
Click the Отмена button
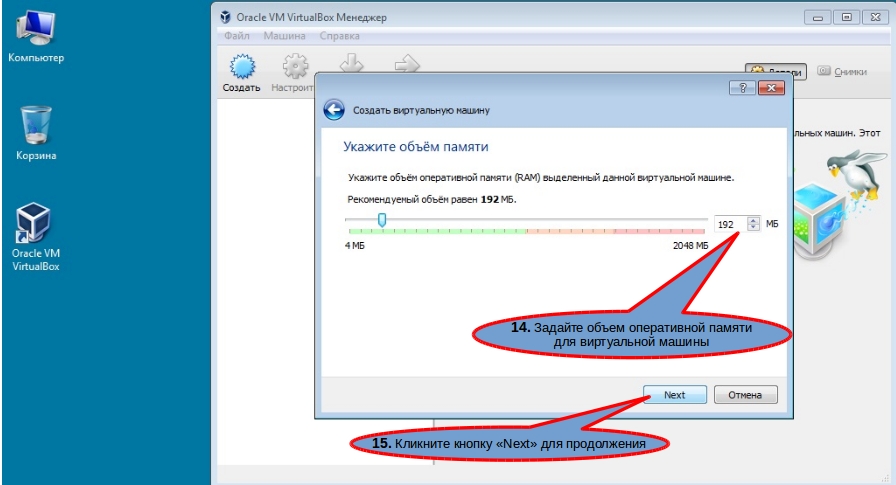pyautogui.click(x=745, y=395)
